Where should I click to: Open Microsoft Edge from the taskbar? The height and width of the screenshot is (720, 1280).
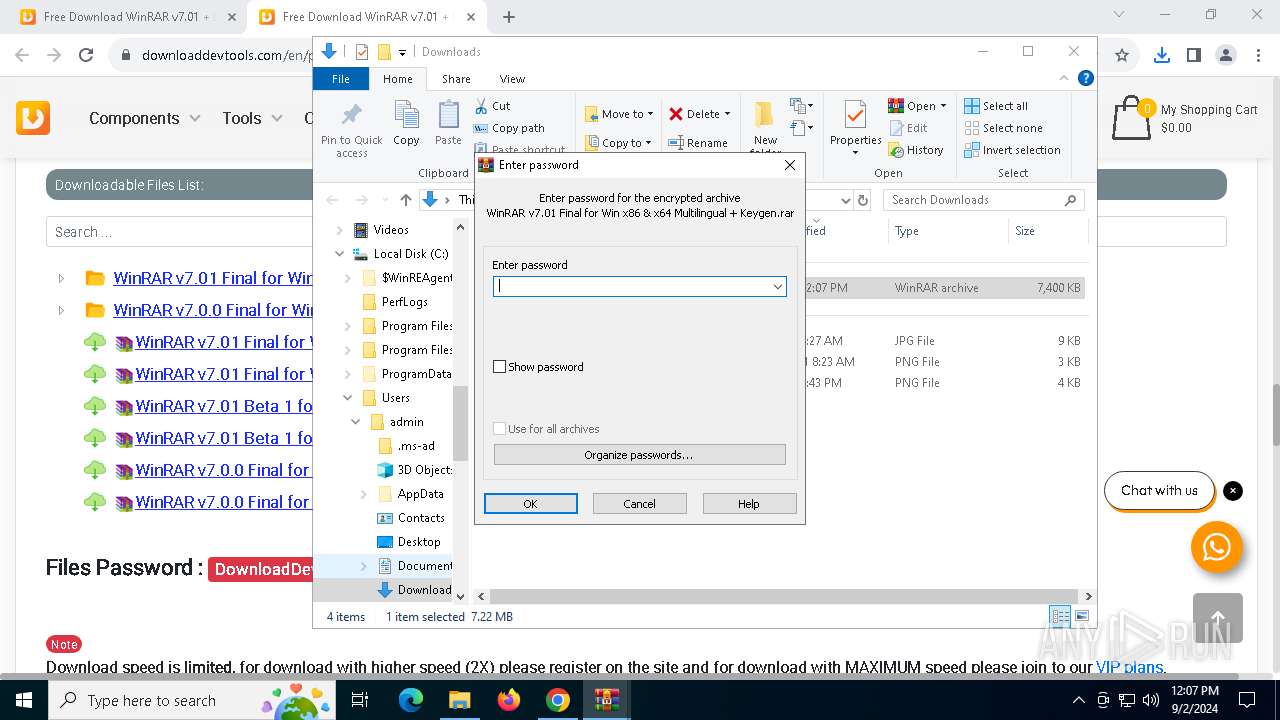tap(411, 700)
